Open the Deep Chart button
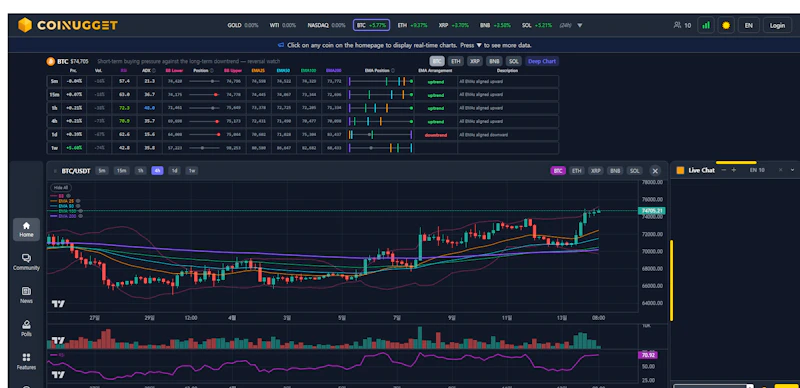 (x=542, y=61)
